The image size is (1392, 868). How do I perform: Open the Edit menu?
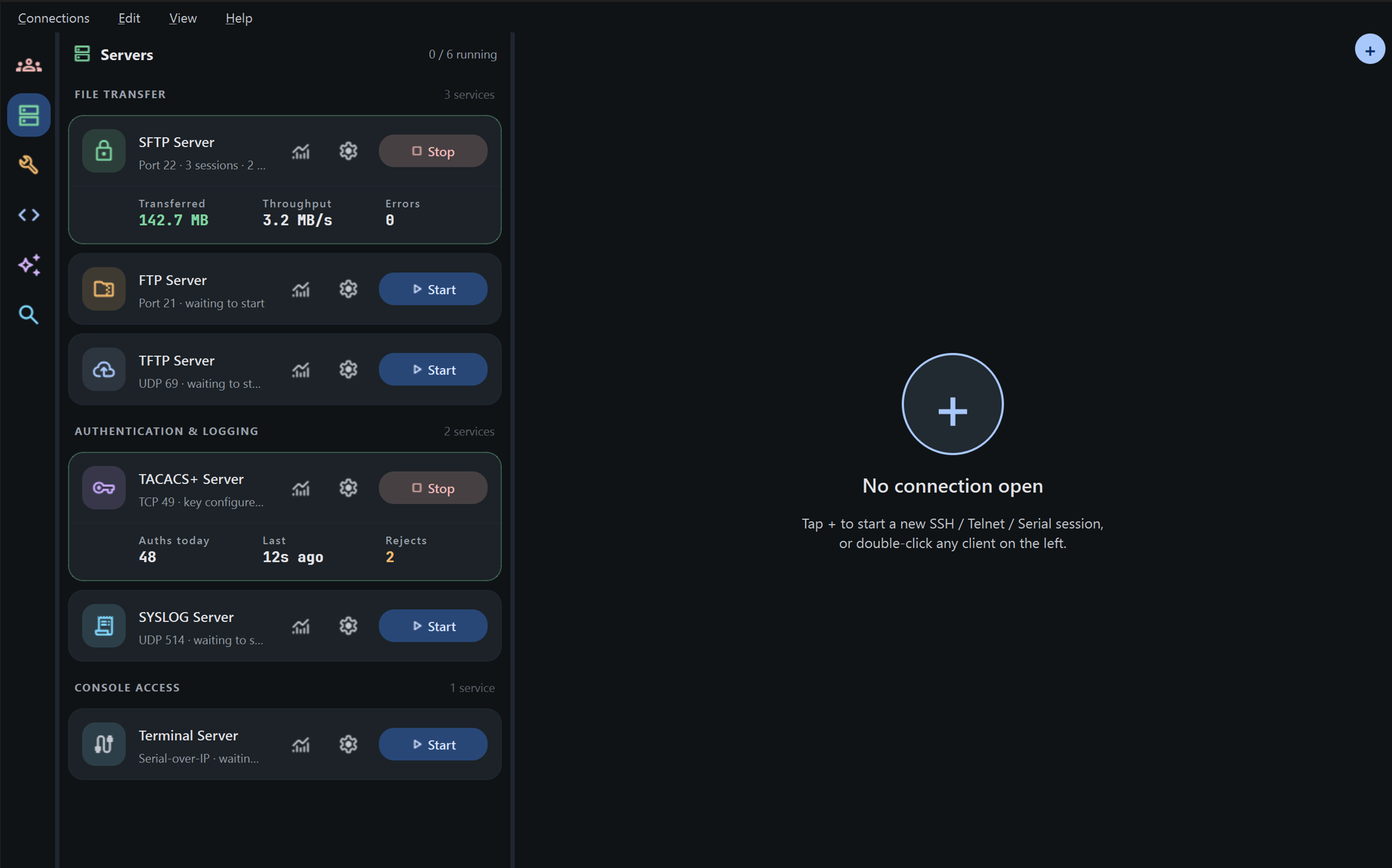(129, 18)
